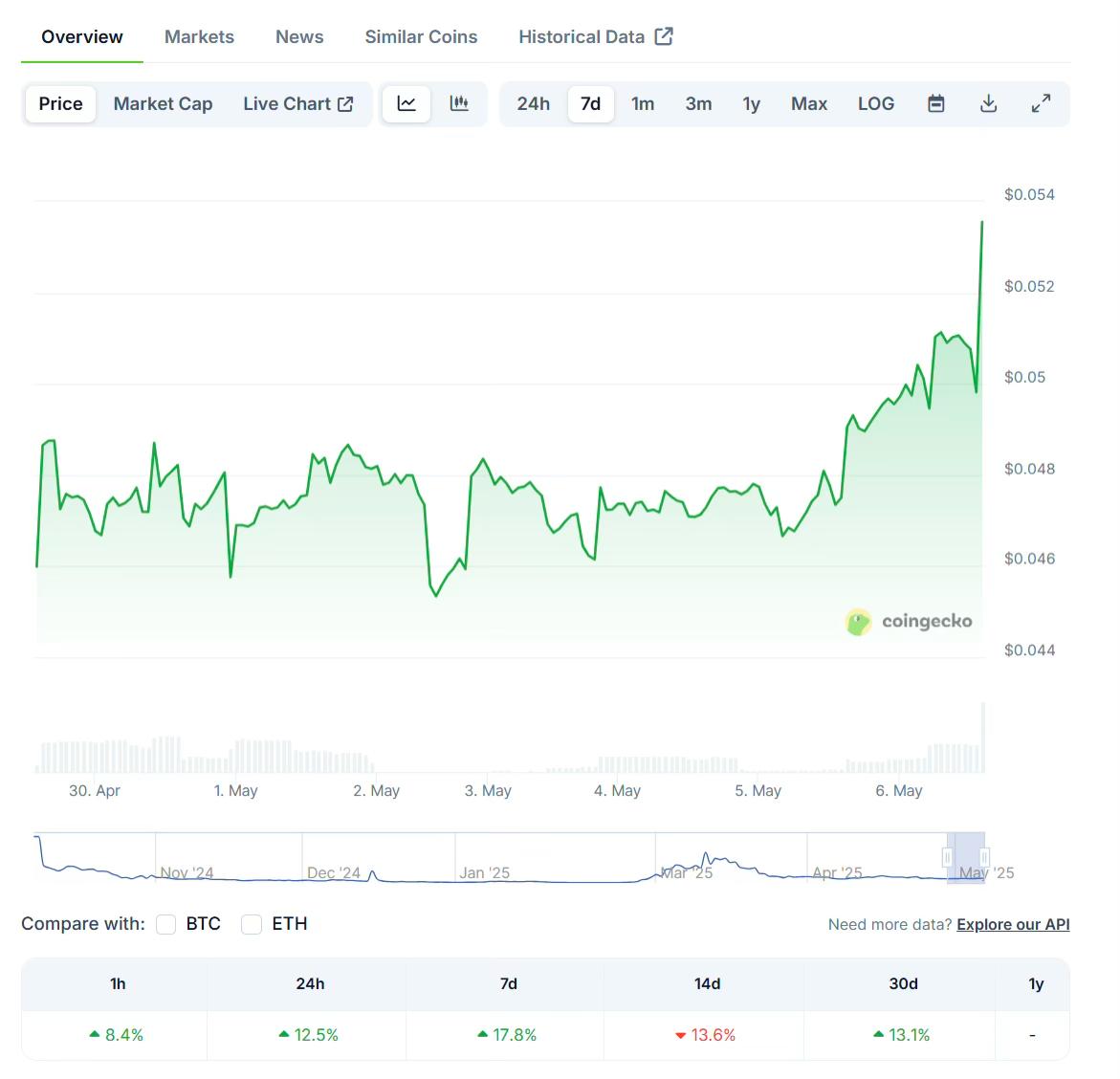Enable the BTC comparison checkbox

[165, 924]
